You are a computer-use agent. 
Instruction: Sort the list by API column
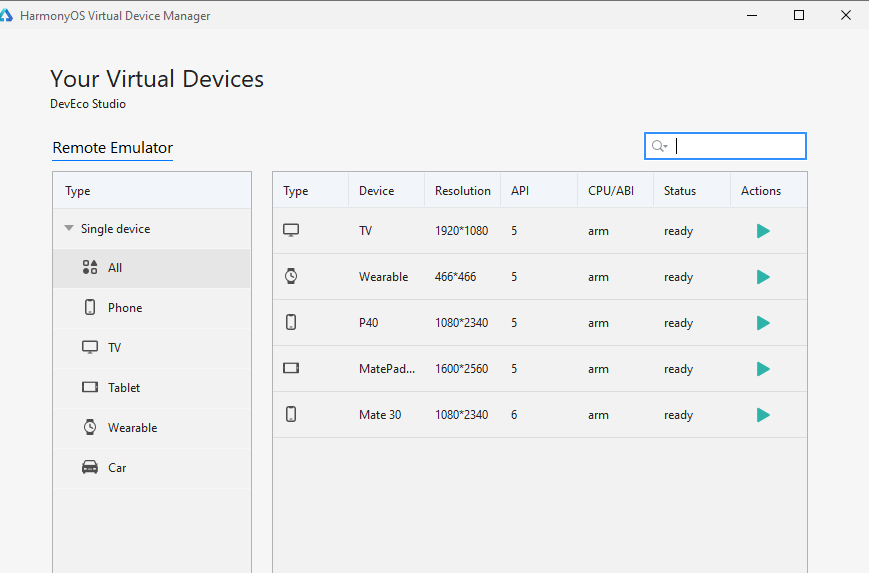(x=520, y=191)
